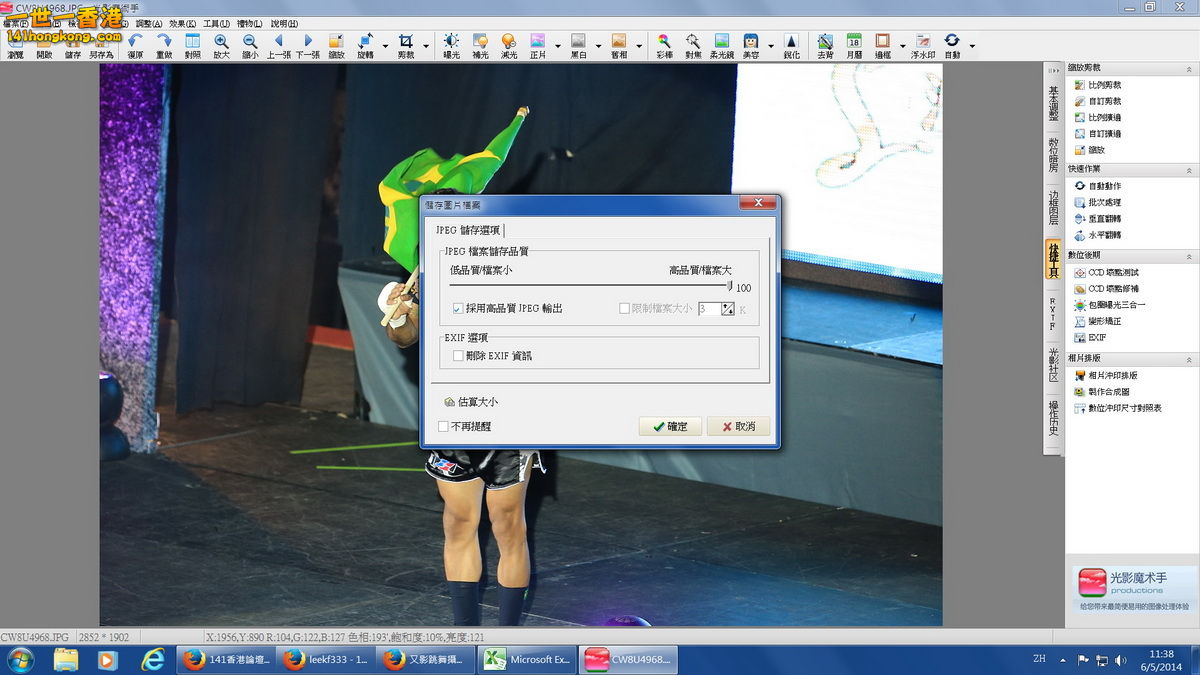
Task: Open dropdown arrow next to 美容
Action: click(x=770, y=45)
